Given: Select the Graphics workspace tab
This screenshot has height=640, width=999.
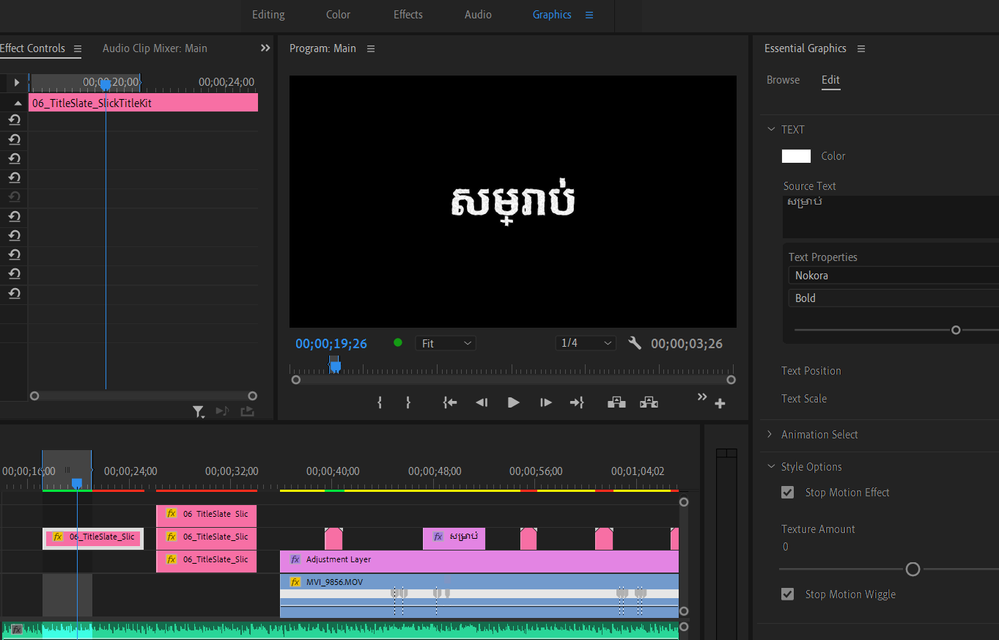Looking at the screenshot, I should (x=552, y=15).
